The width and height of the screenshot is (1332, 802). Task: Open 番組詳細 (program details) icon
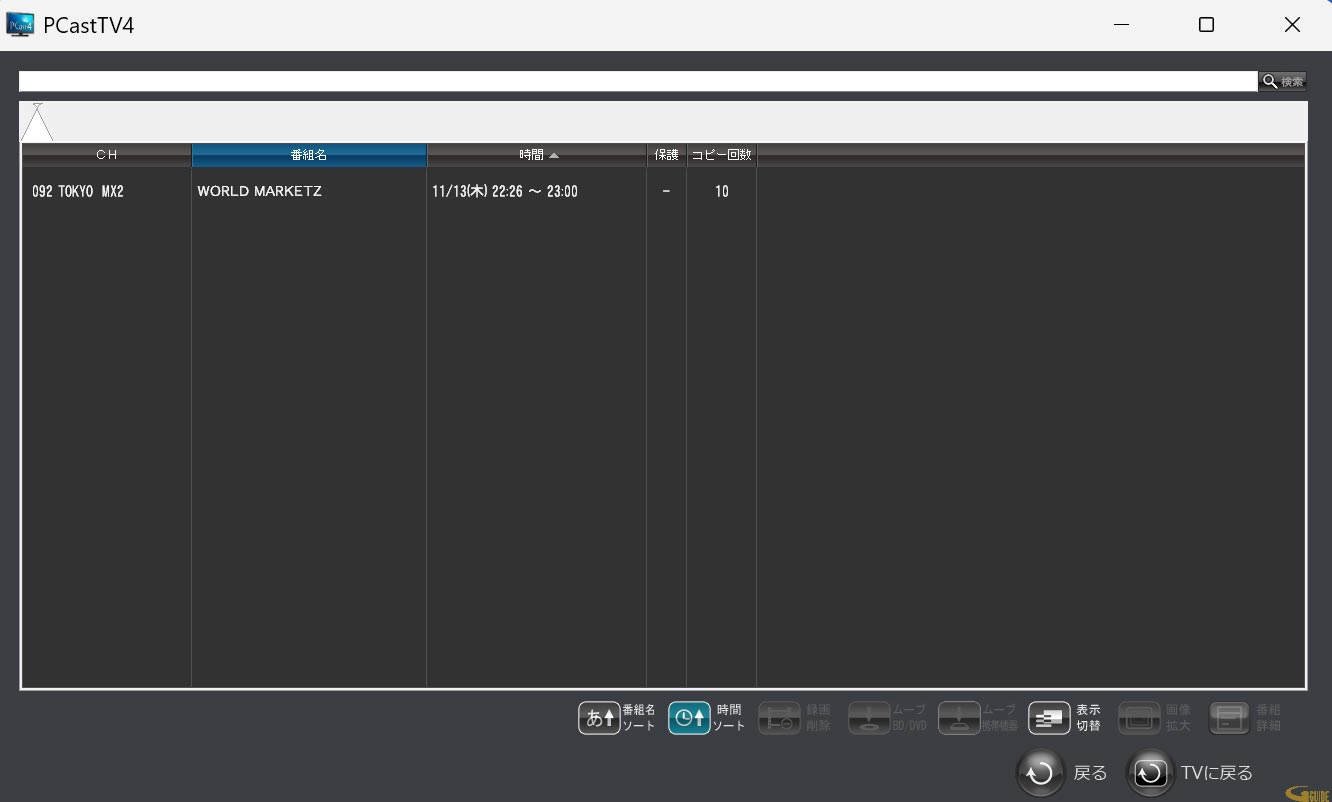click(1229, 718)
